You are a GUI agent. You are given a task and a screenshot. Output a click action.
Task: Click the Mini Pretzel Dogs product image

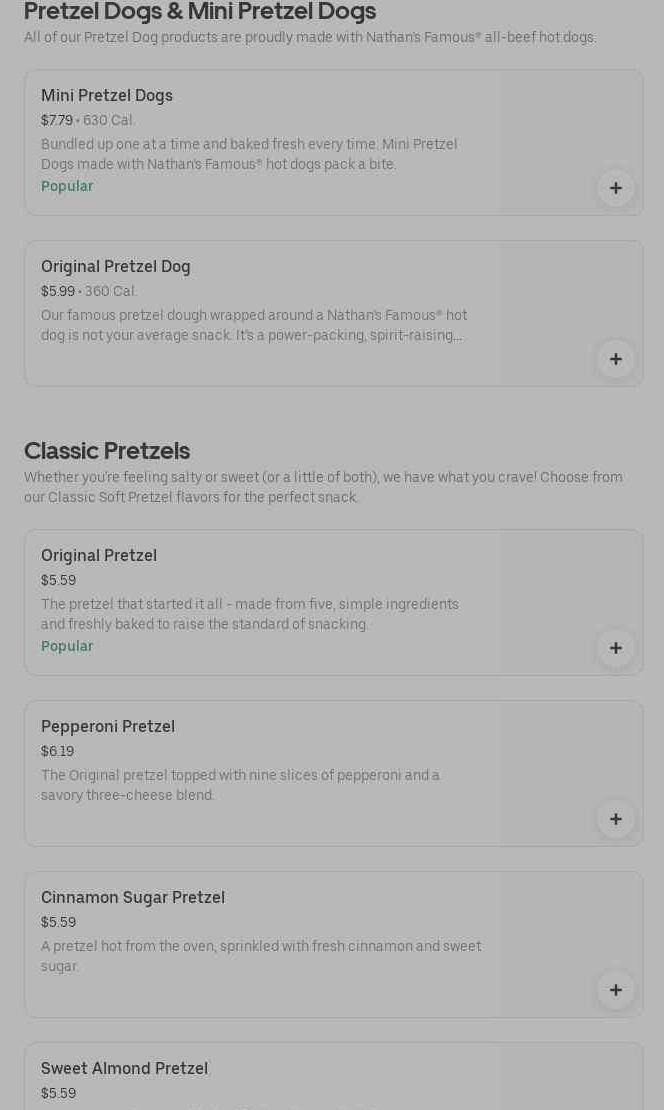pyautogui.click(x=570, y=130)
